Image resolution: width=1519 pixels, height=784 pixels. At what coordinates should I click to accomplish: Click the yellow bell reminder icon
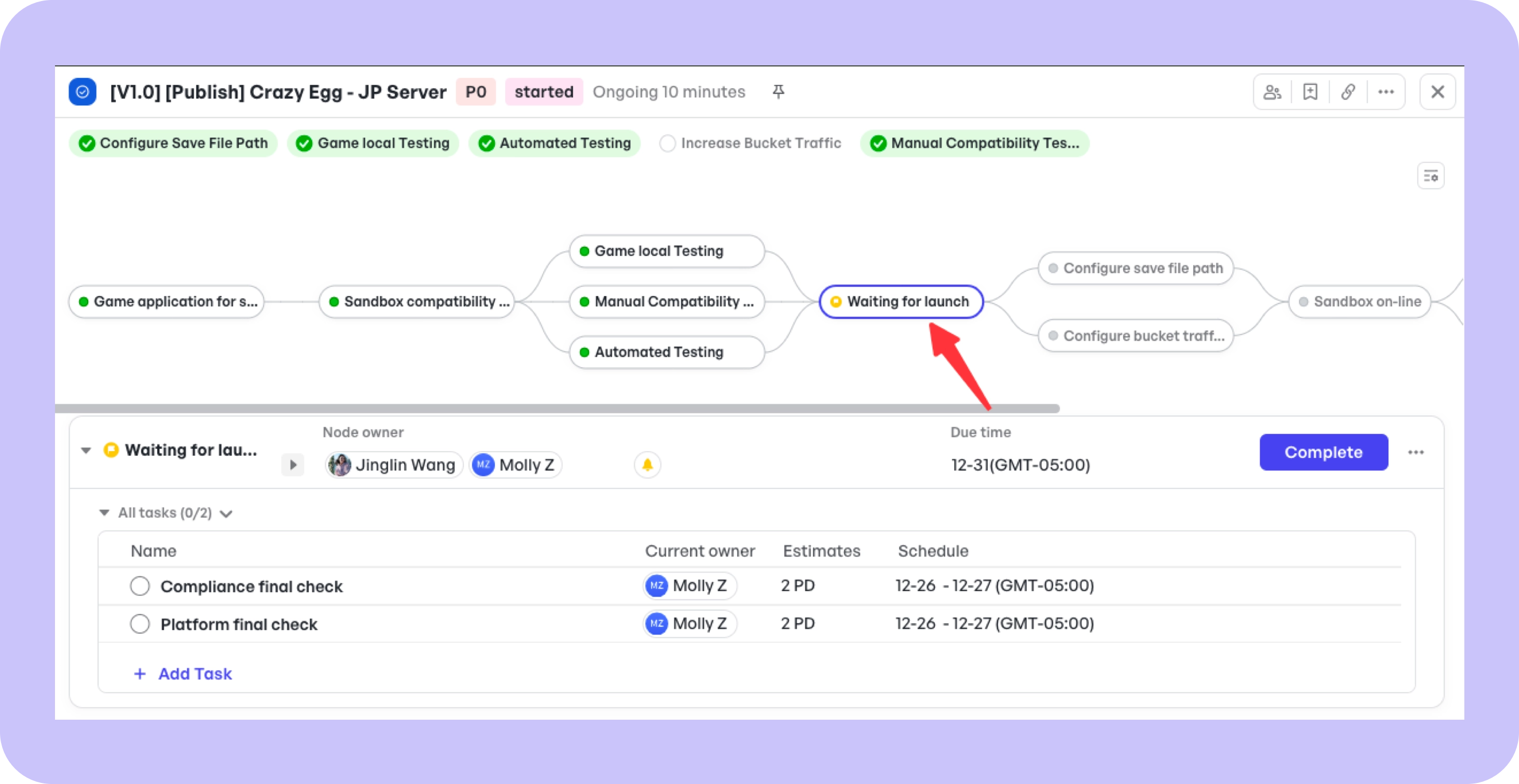click(647, 465)
